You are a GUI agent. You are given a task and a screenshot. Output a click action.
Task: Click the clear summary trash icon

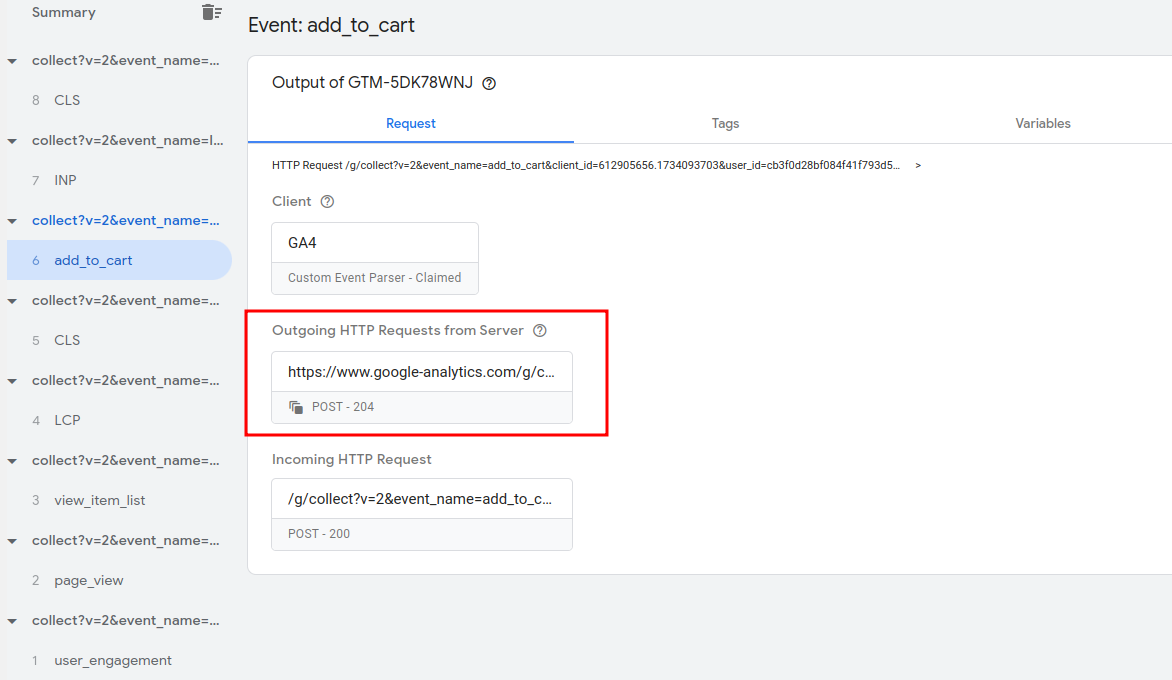[211, 12]
